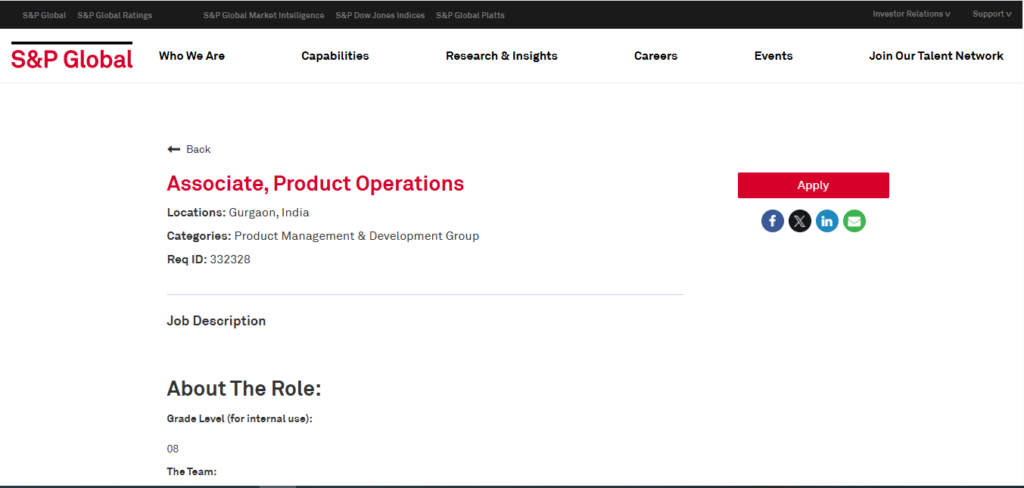Image resolution: width=1024 pixels, height=488 pixels.
Task: Select Product Management & Development Group text
Action: pos(357,236)
